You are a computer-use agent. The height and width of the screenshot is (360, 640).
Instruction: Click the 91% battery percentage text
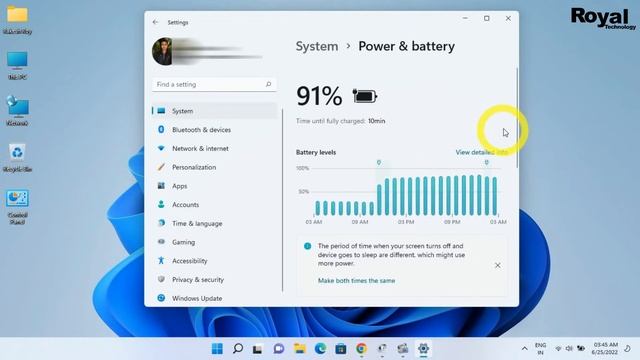319,96
